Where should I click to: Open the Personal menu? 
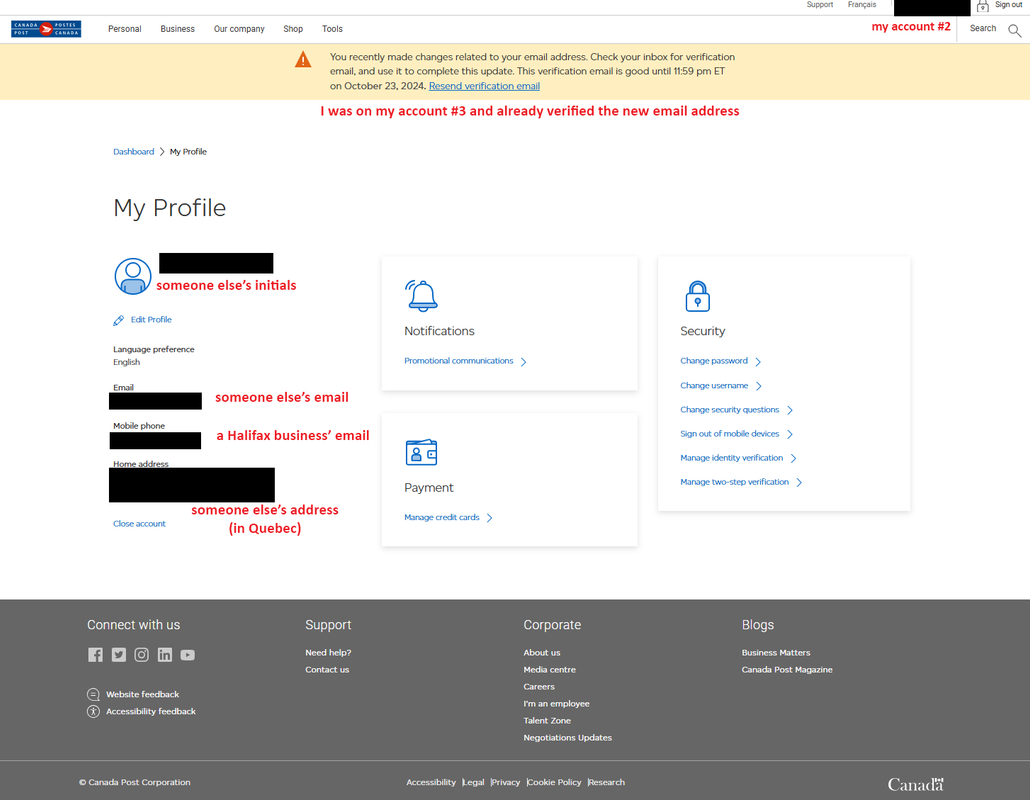125,29
